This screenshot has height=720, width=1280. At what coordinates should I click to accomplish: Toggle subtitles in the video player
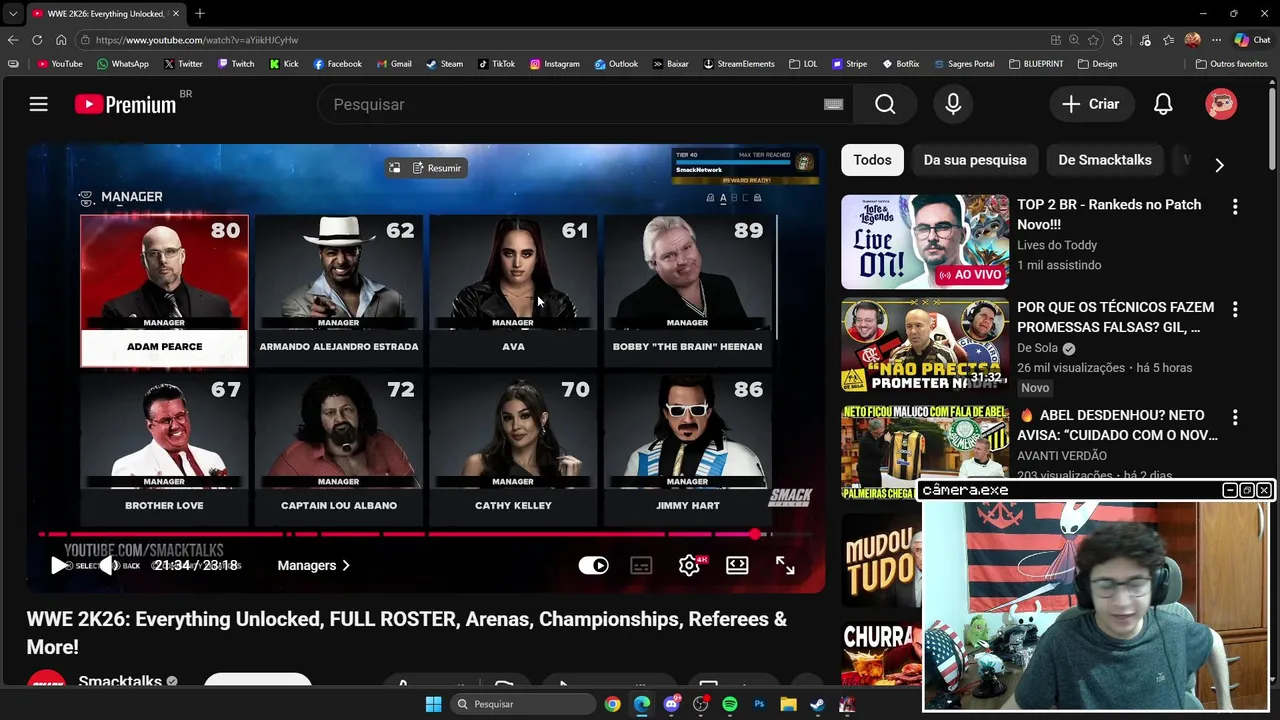click(641, 565)
